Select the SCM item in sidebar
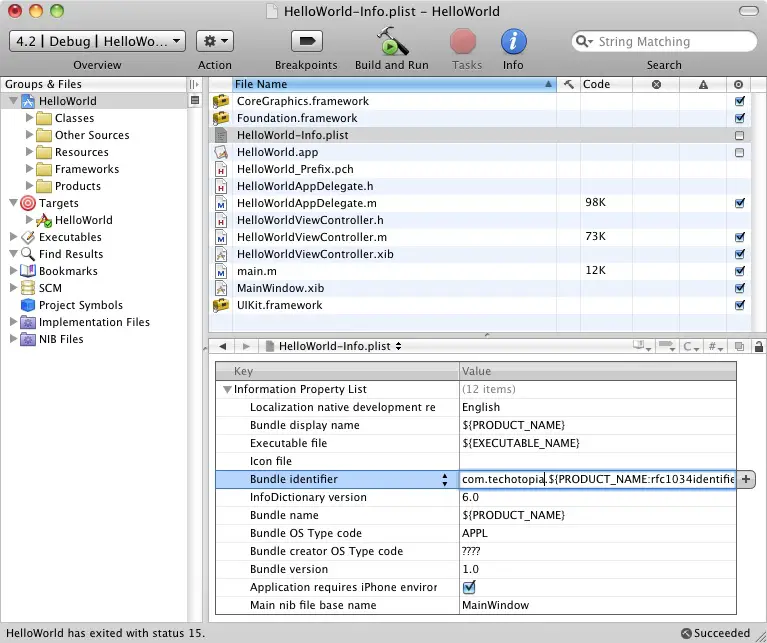The width and height of the screenshot is (767, 643). 49,288
